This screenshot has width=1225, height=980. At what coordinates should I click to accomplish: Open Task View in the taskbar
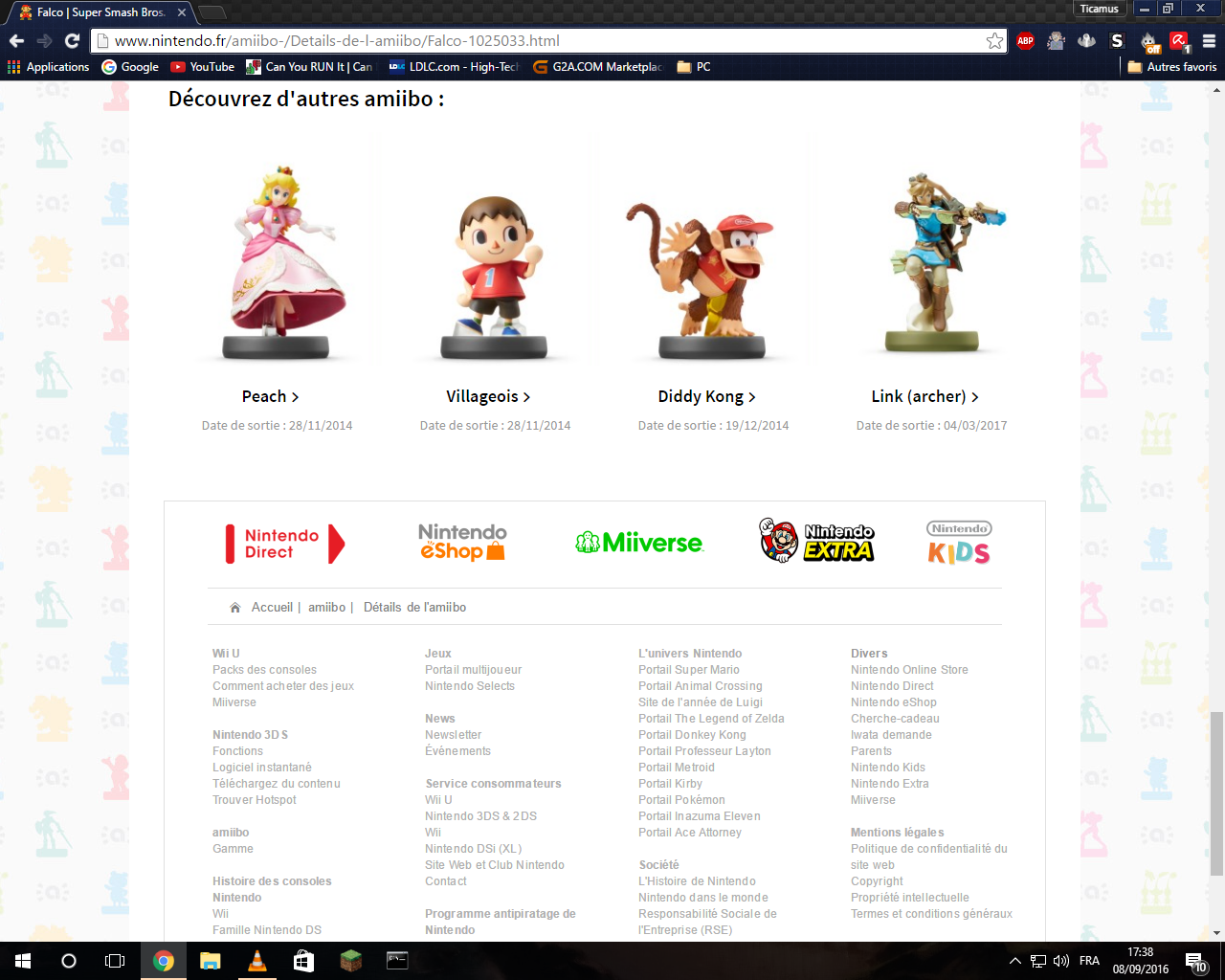point(115,961)
